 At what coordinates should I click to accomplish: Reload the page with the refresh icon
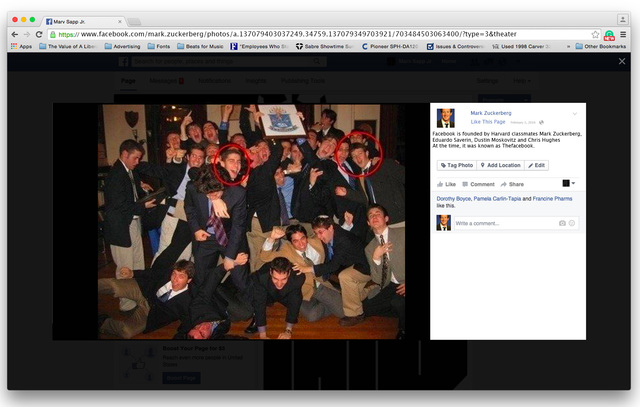[x=39, y=34]
